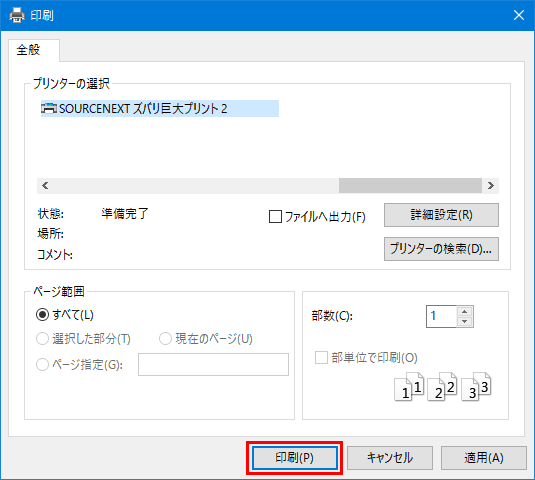
Task: Increase 部数 with the up arrow
Action: 464,311
